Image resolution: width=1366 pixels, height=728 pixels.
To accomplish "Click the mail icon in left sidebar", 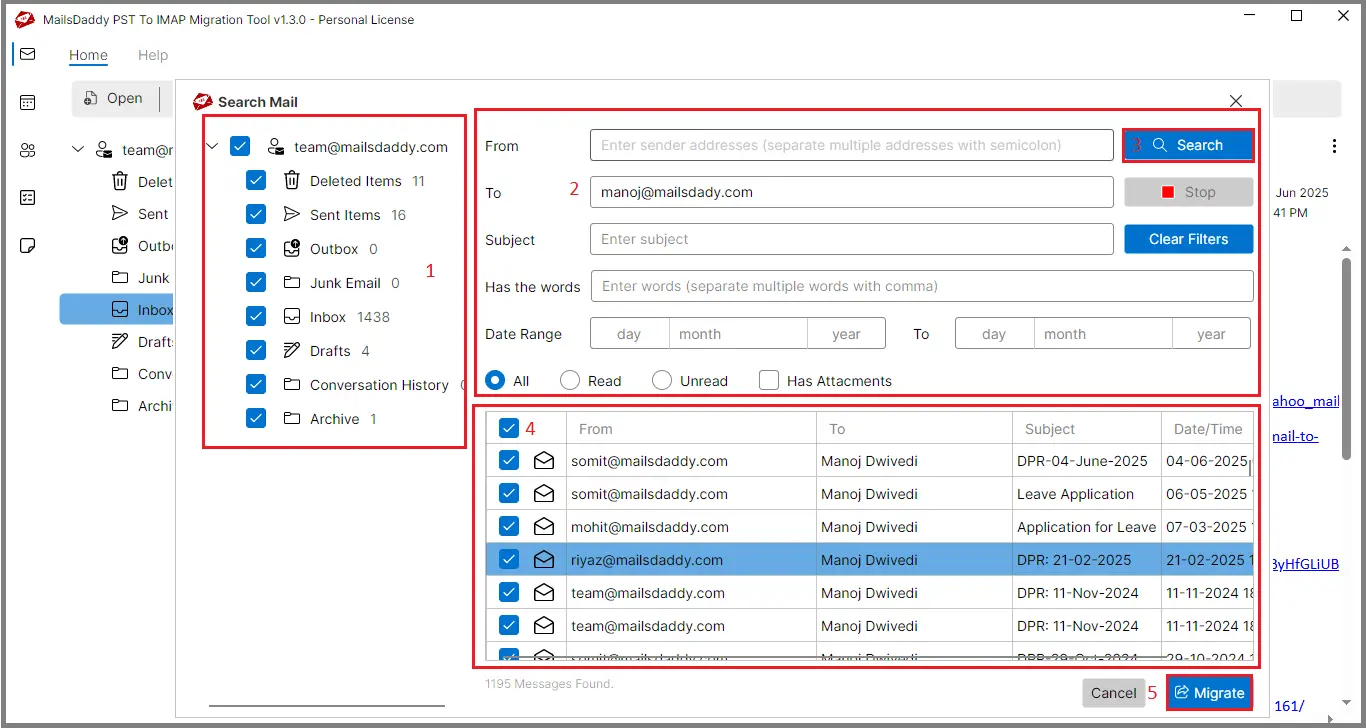I will click(x=27, y=54).
